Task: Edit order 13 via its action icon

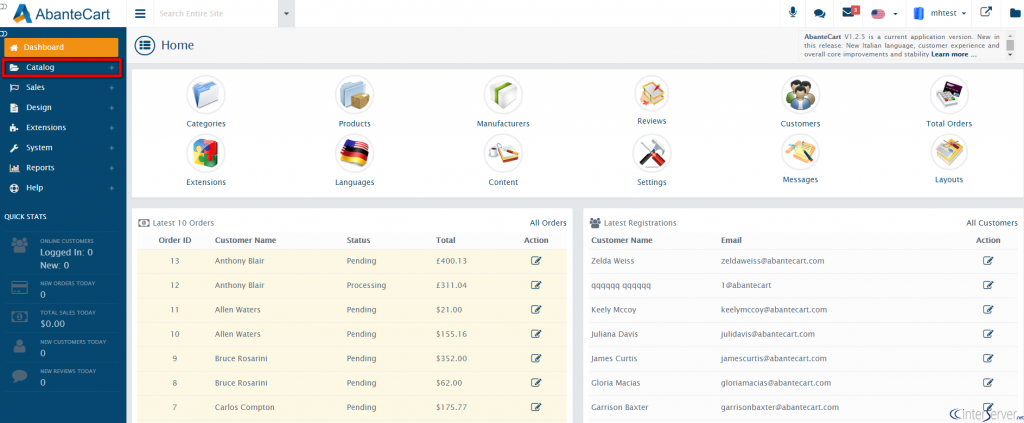Action: (536, 261)
